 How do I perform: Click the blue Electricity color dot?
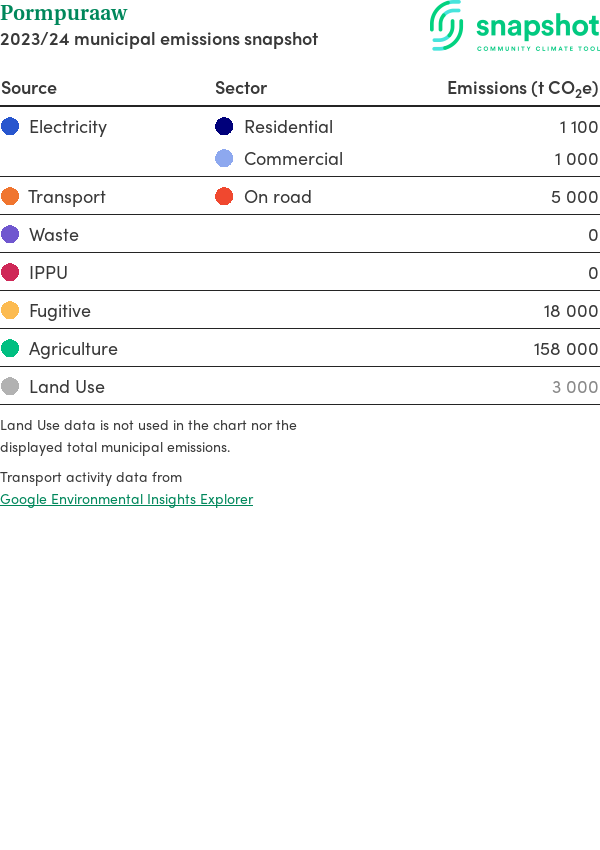click(x=10, y=127)
